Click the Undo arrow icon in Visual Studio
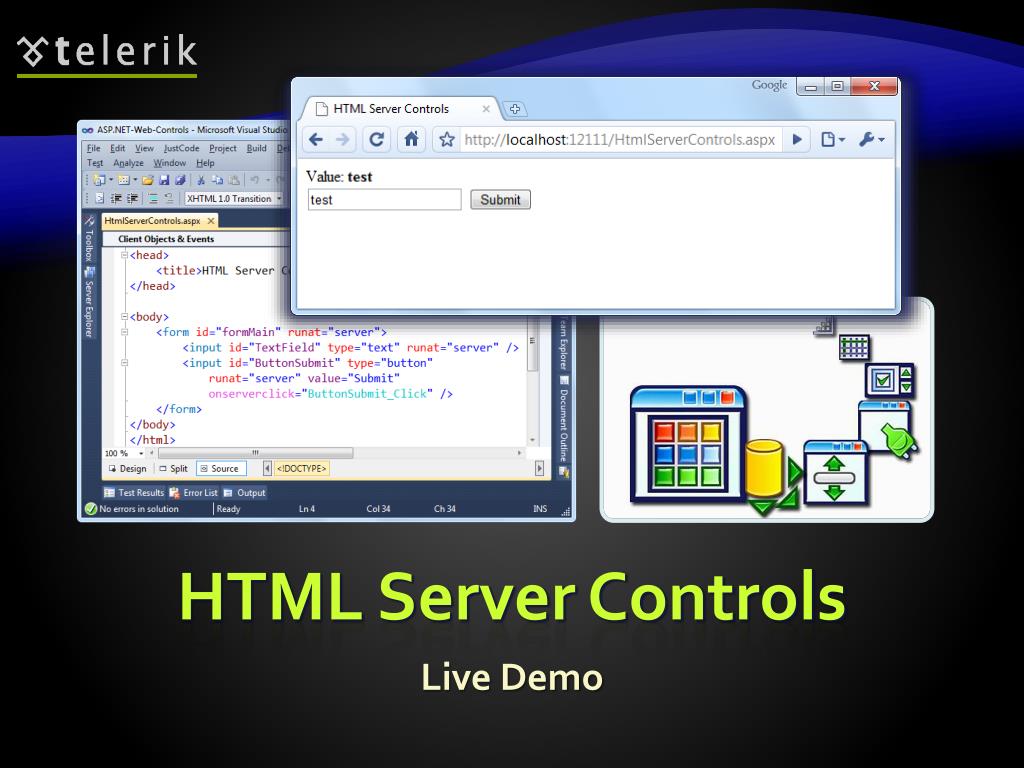This screenshot has height=768, width=1024. click(255, 180)
